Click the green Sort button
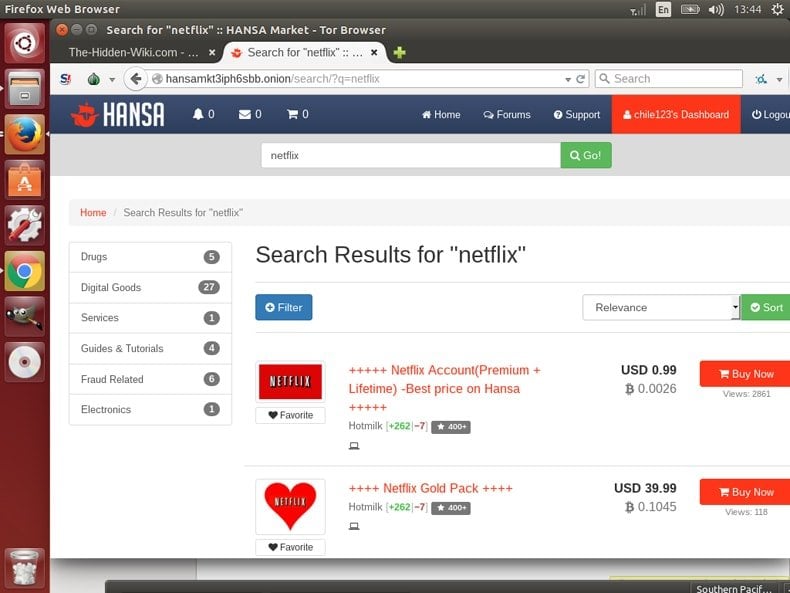The width and height of the screenshot is (790, 593). click(x=766, y=307)
